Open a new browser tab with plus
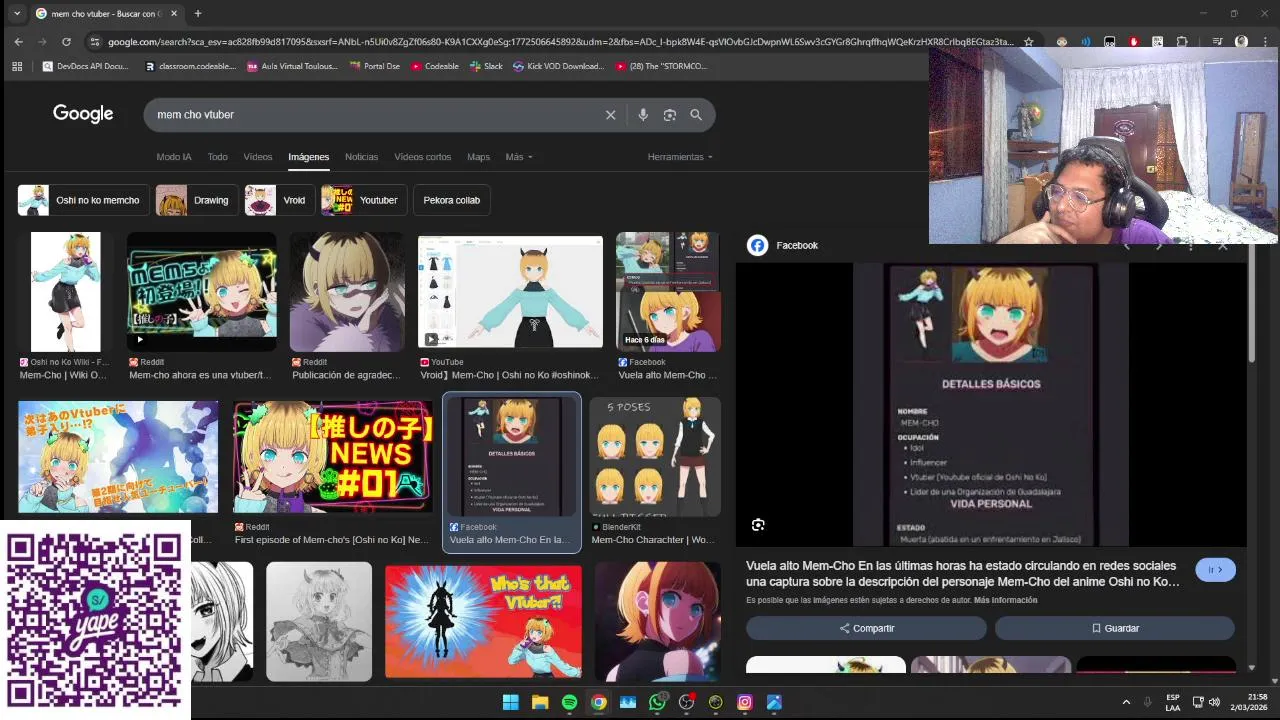Screen dimensions: 1280x720 click(x=198, y=14)
